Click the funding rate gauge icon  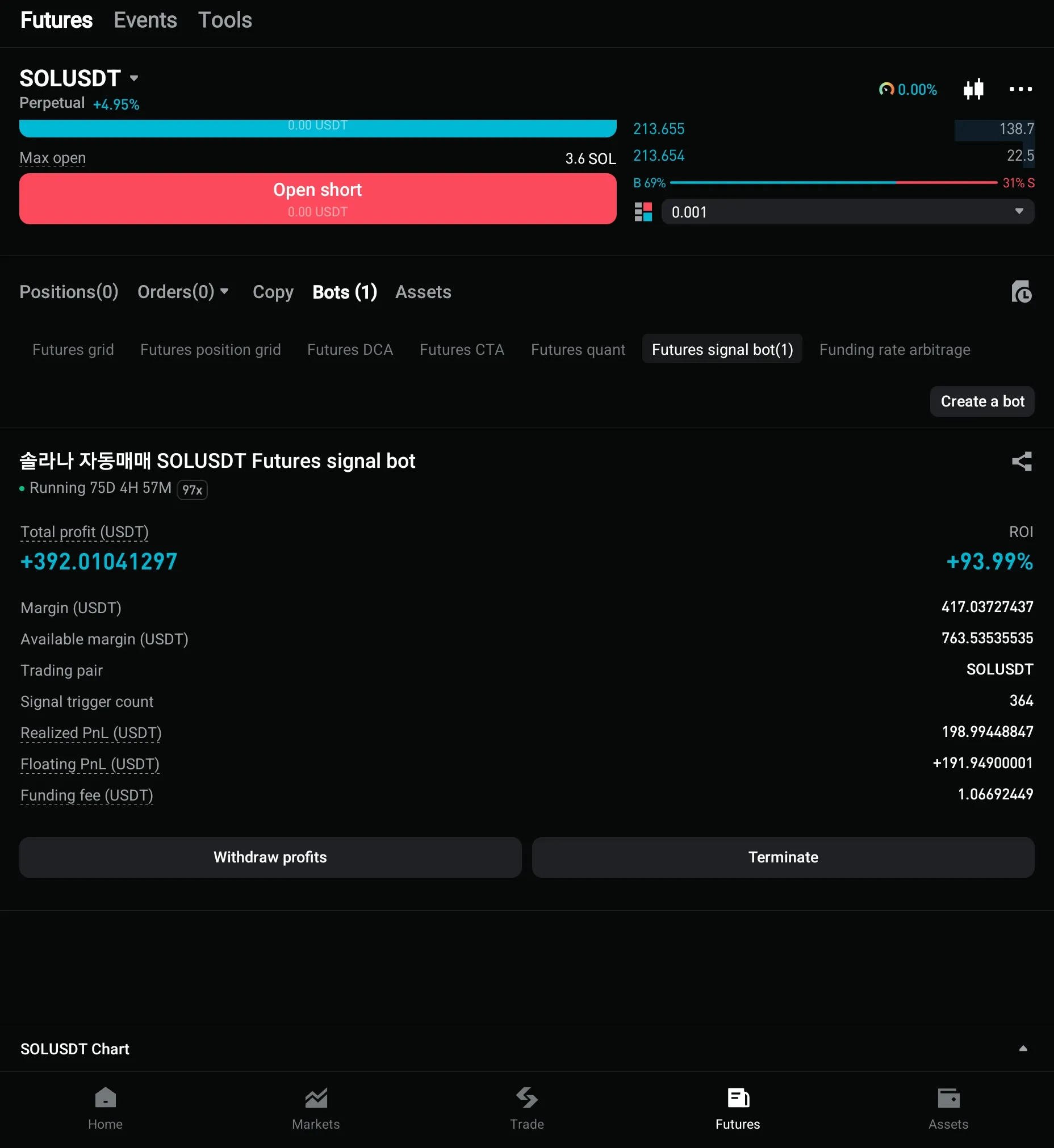coord(886,90)
